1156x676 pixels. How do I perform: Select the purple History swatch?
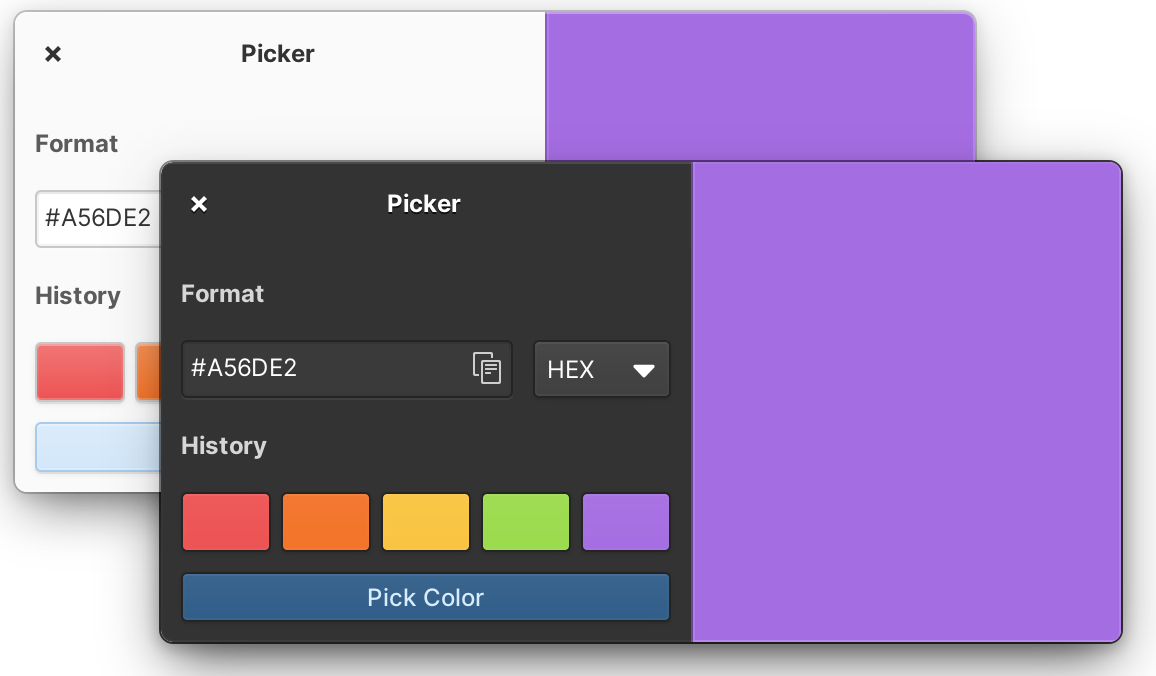[625, 521]
